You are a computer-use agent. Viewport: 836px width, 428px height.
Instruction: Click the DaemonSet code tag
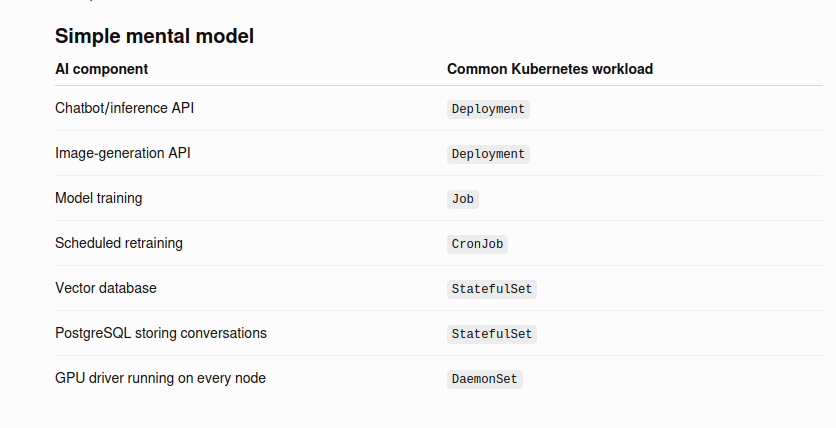(485, 379)
